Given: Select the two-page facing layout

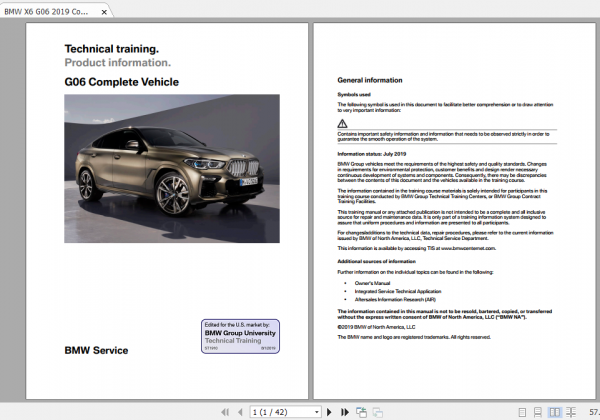Looking at the screenshot, I should [x=554, y=412].
